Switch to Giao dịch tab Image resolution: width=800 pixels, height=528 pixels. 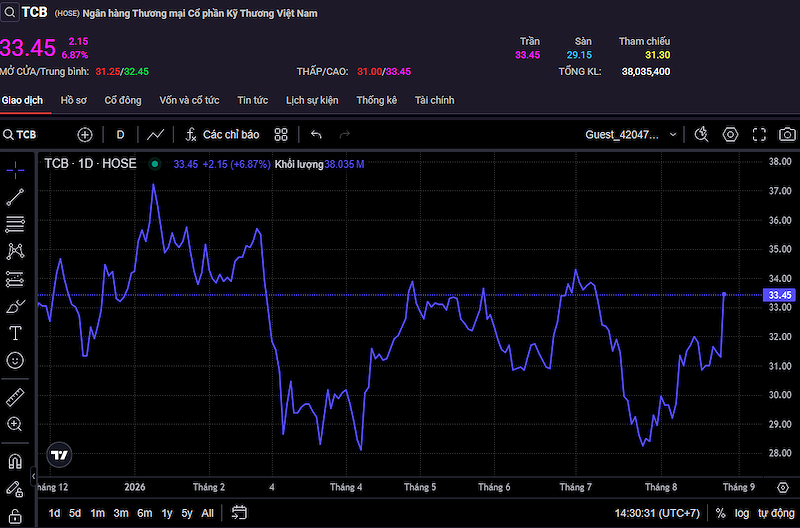22,100
